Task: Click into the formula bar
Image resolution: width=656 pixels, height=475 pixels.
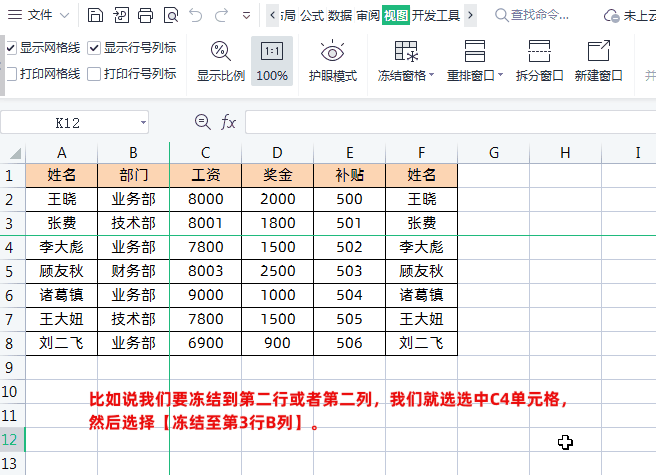Action: (450, 122)
